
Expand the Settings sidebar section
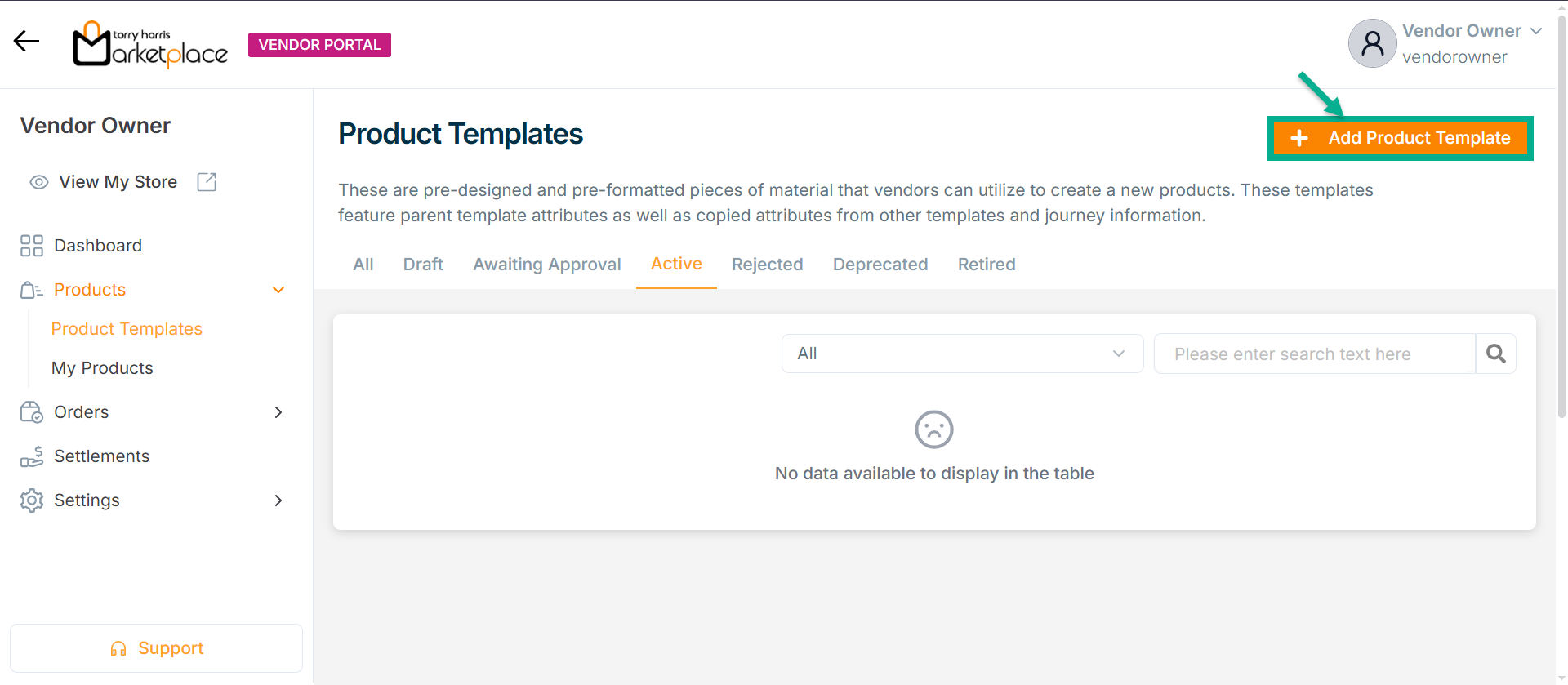(x=278, y=500)
